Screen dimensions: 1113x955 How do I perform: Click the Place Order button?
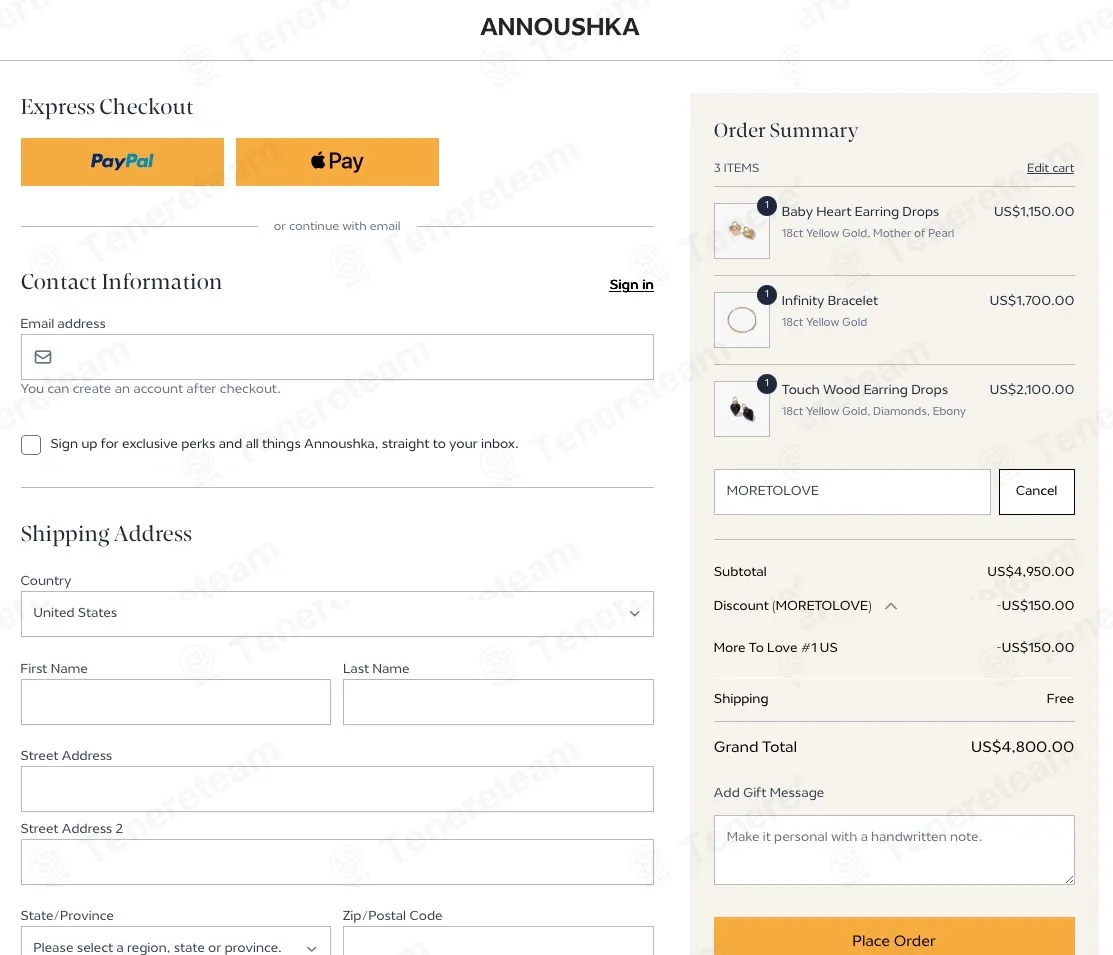894,937
